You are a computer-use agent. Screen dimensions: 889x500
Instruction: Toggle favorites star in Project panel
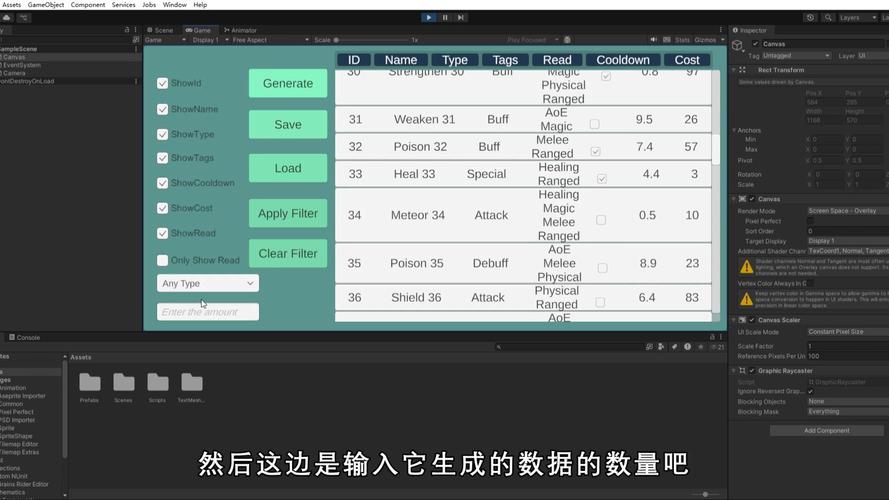click(x=701, y=346)
